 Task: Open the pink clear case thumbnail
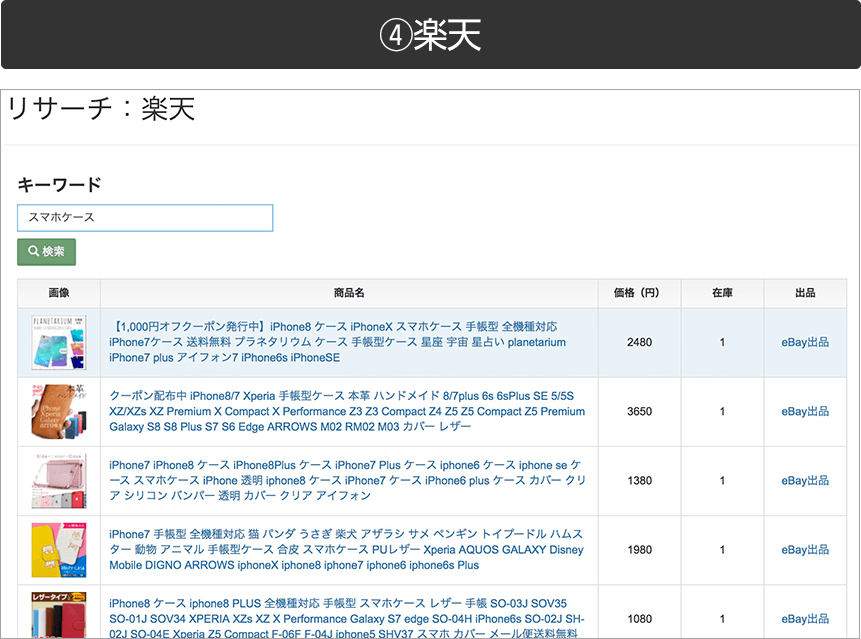click(x=59, y=480)
